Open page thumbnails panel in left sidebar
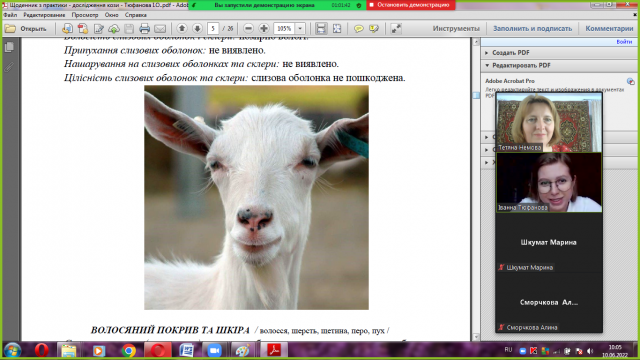The height and width of the screenshot is (360, 640). click(x=9, y=47)
